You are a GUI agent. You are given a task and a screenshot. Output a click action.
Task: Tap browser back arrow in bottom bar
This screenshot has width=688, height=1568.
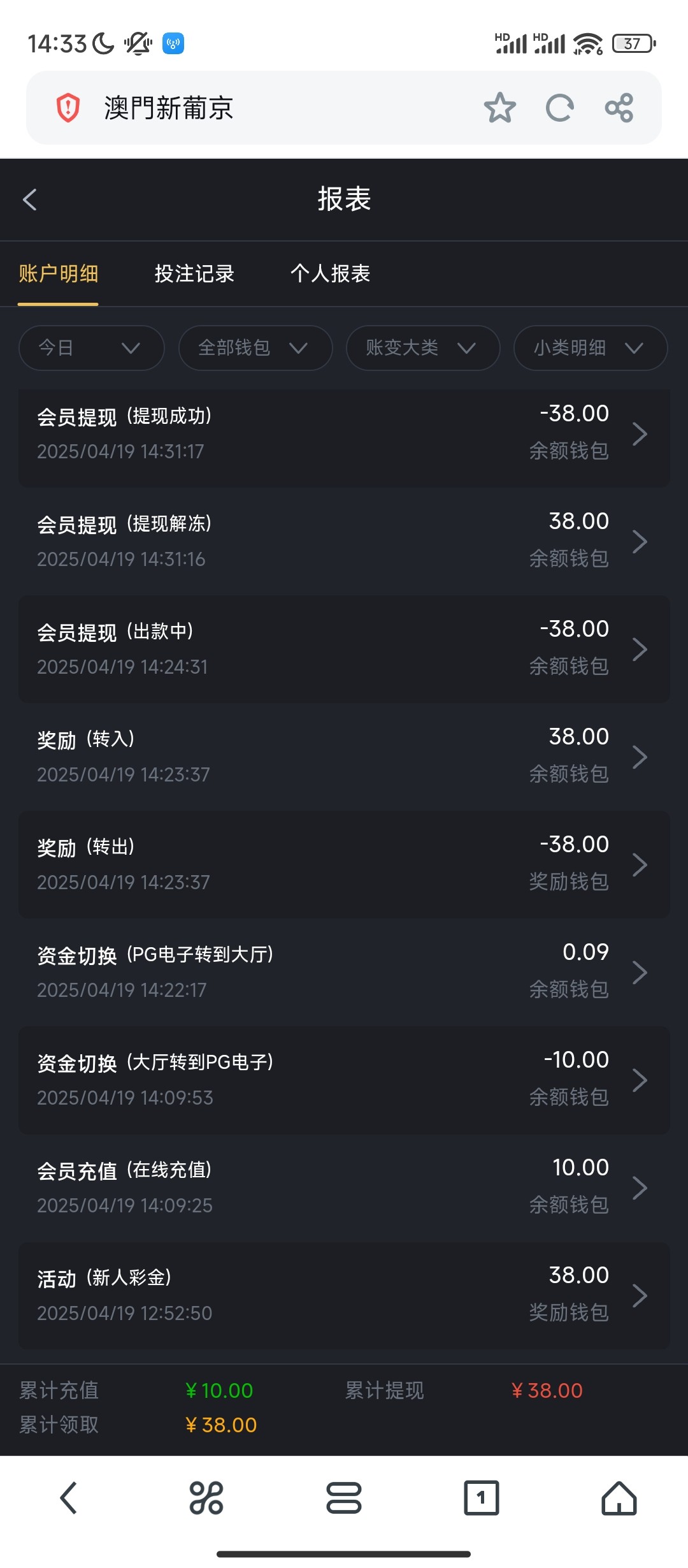pos(68,1497)
